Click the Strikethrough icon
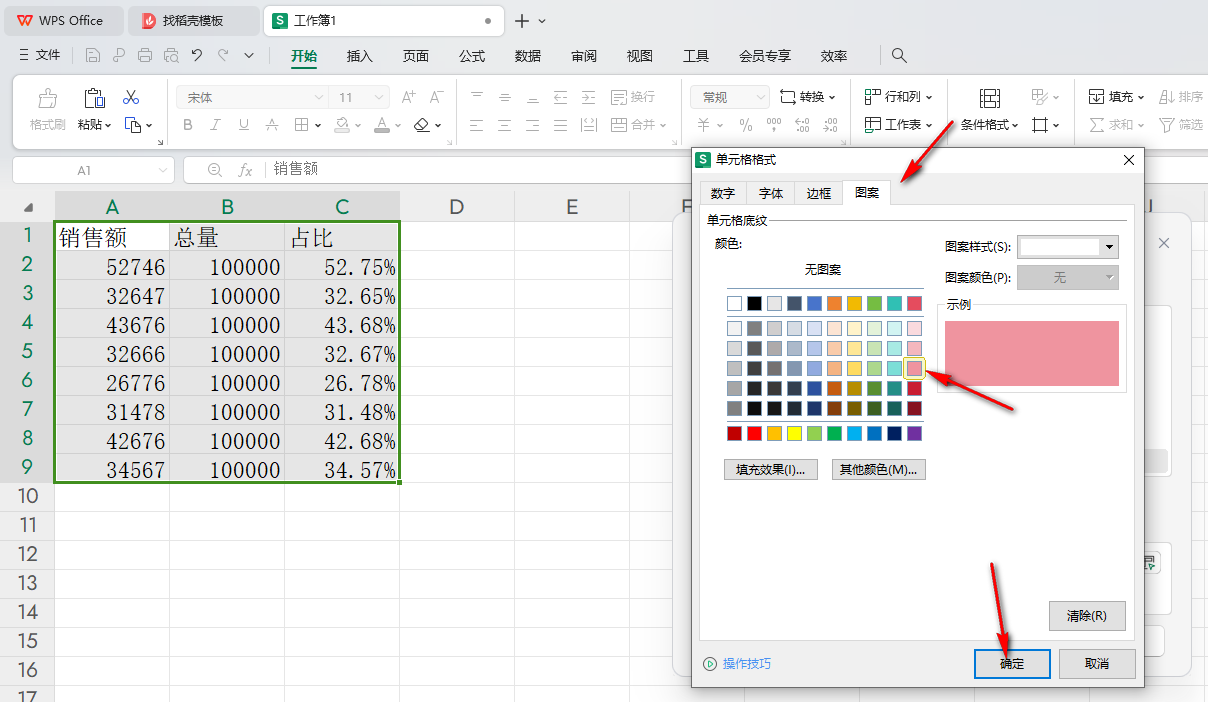 pyautogui.click(x=272, y=125)
